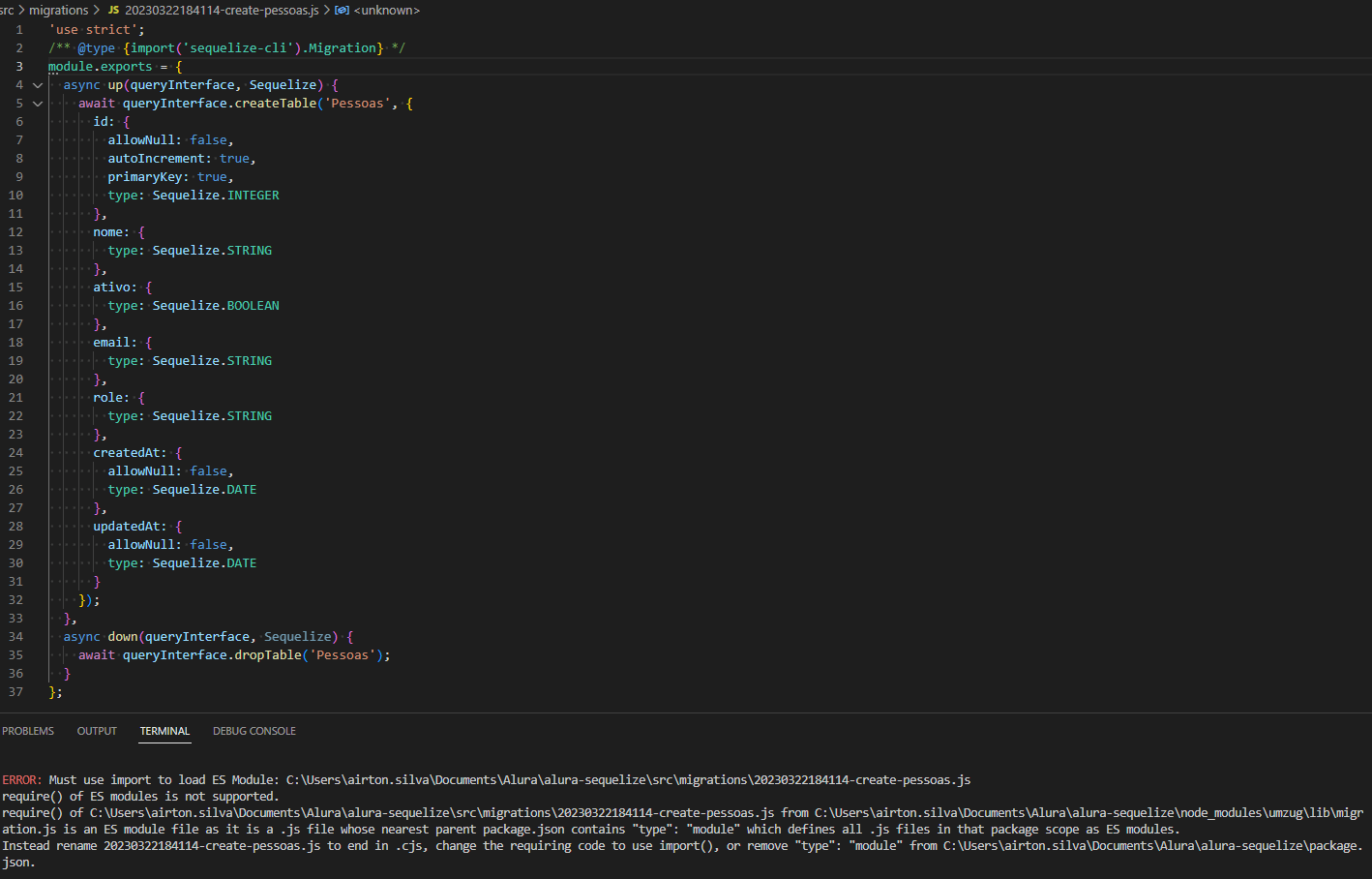
Task: Click the nome property on line 12
Action: (107, 232)
